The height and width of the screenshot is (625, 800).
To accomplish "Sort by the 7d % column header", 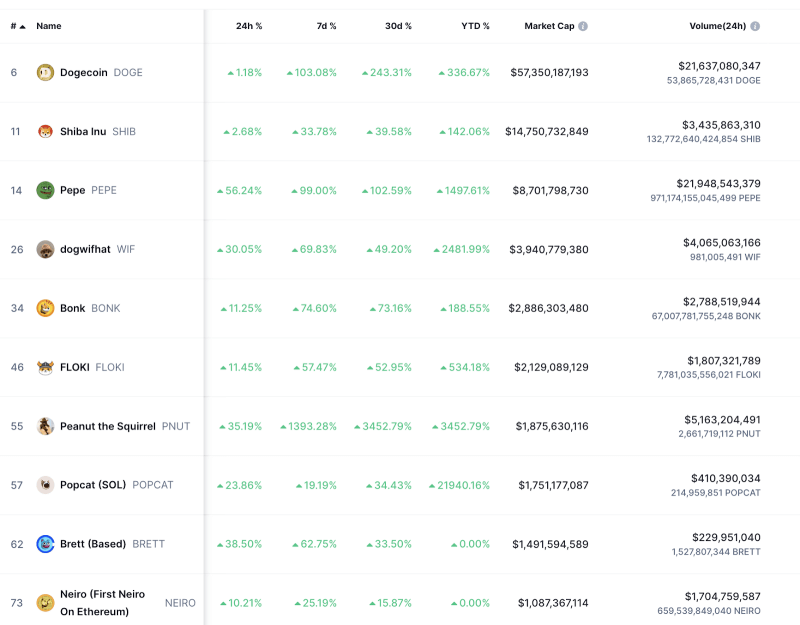I will 326,26.
